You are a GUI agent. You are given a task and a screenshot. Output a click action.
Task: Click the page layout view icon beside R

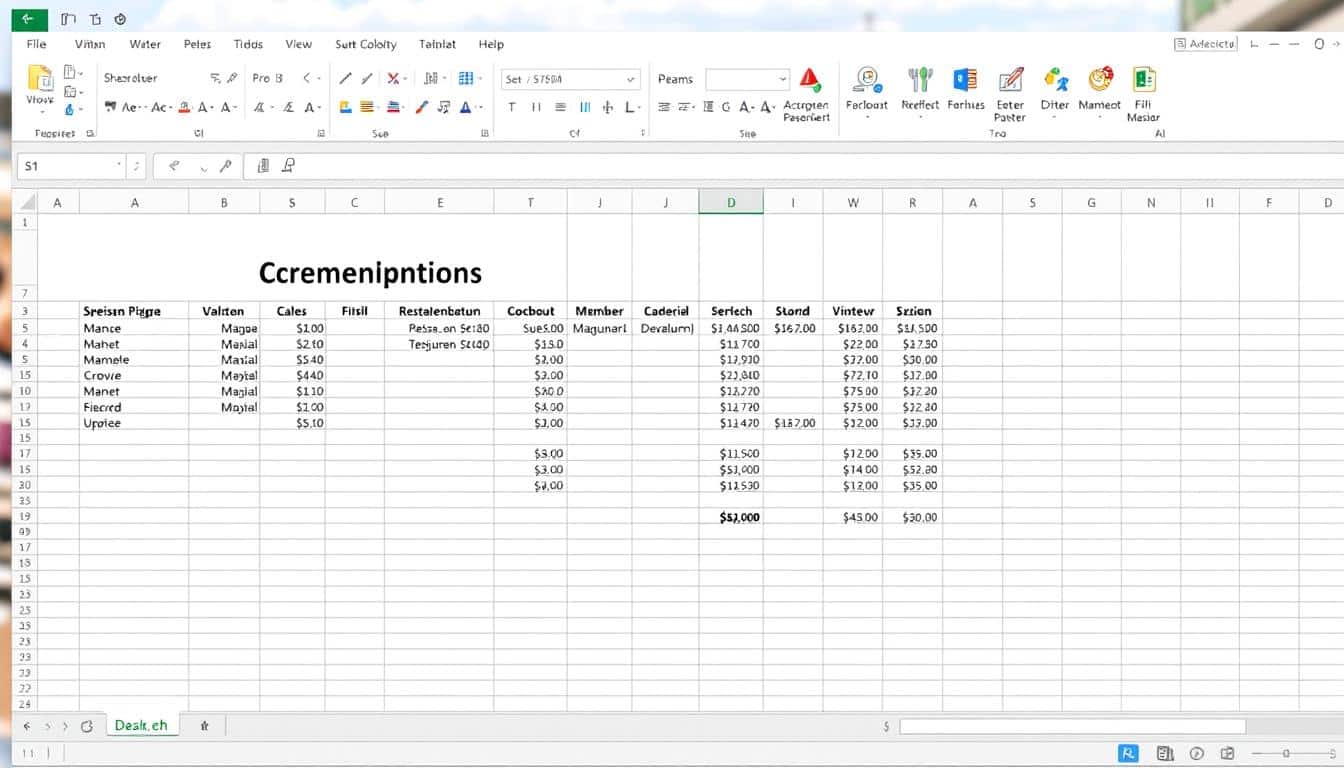pyautogui.click(x=1164, y=753)
